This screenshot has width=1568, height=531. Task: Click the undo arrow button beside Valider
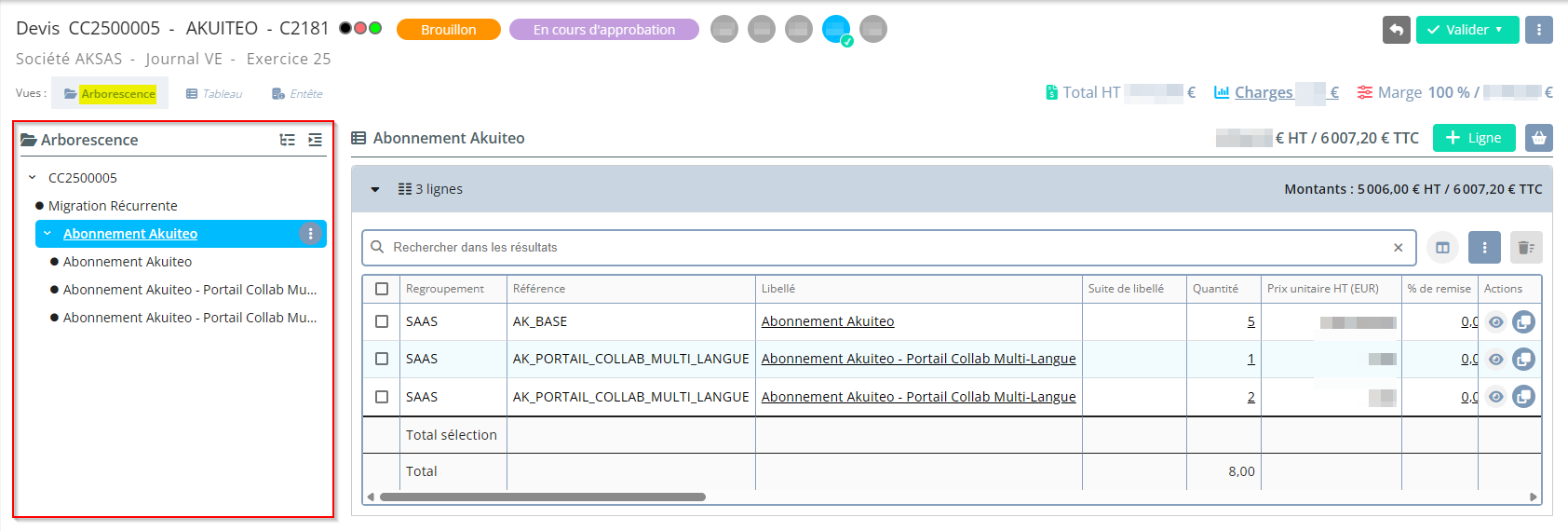pyautogui.click(x=1396, y=30)
